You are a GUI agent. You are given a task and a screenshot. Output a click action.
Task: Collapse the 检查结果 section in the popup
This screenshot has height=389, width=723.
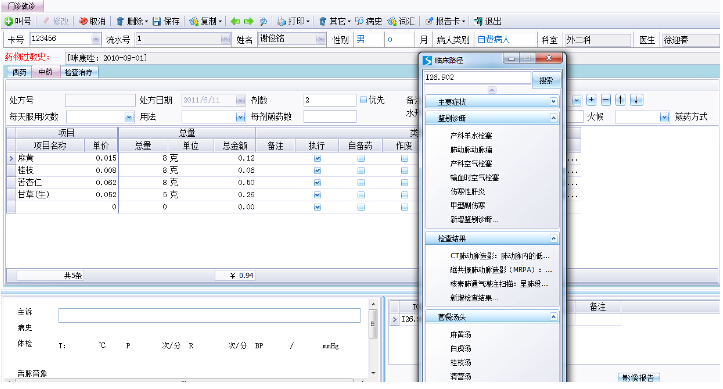coord(553,238)
